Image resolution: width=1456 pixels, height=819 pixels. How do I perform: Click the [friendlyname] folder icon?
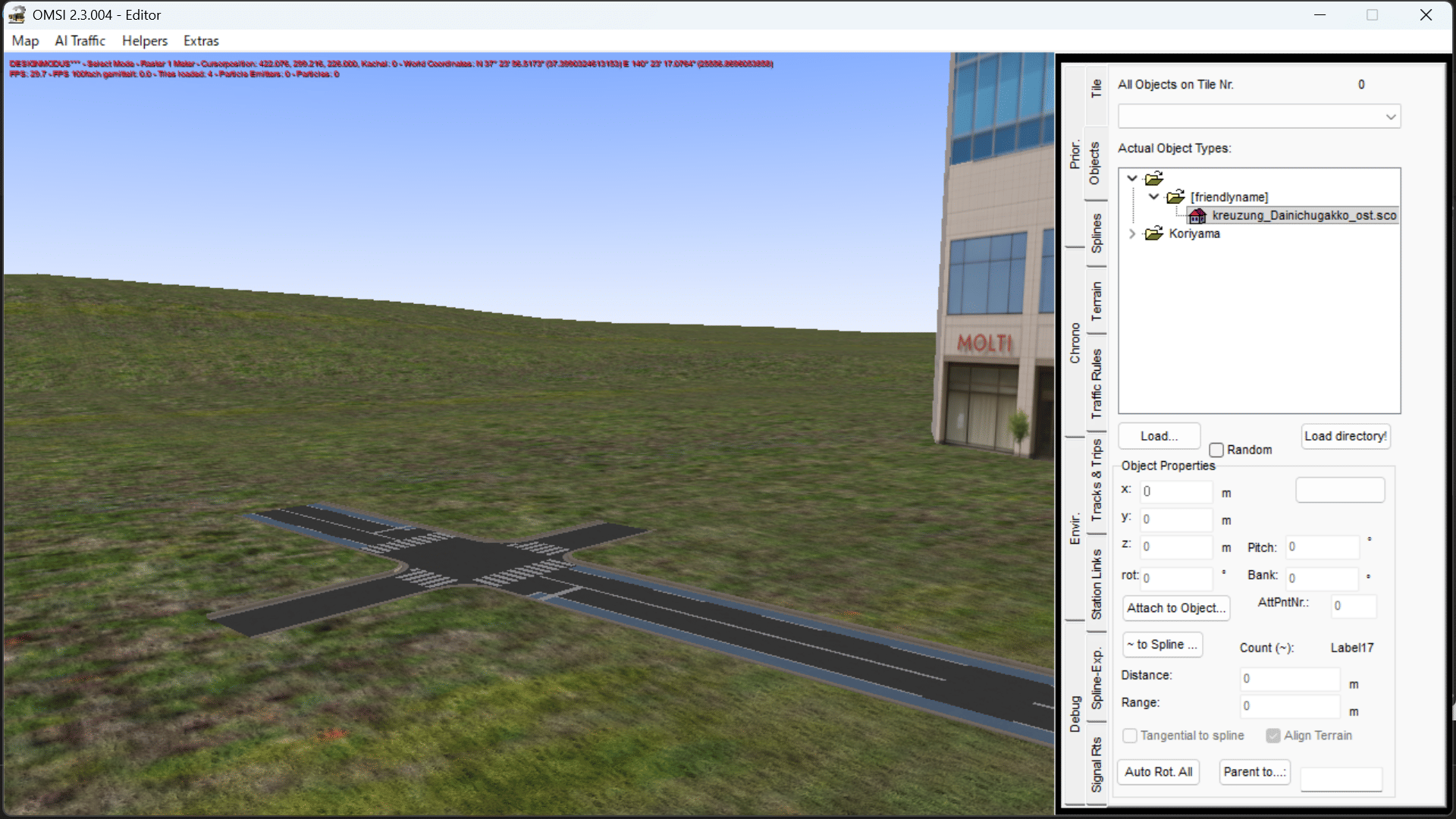(x=1175, y=197)
